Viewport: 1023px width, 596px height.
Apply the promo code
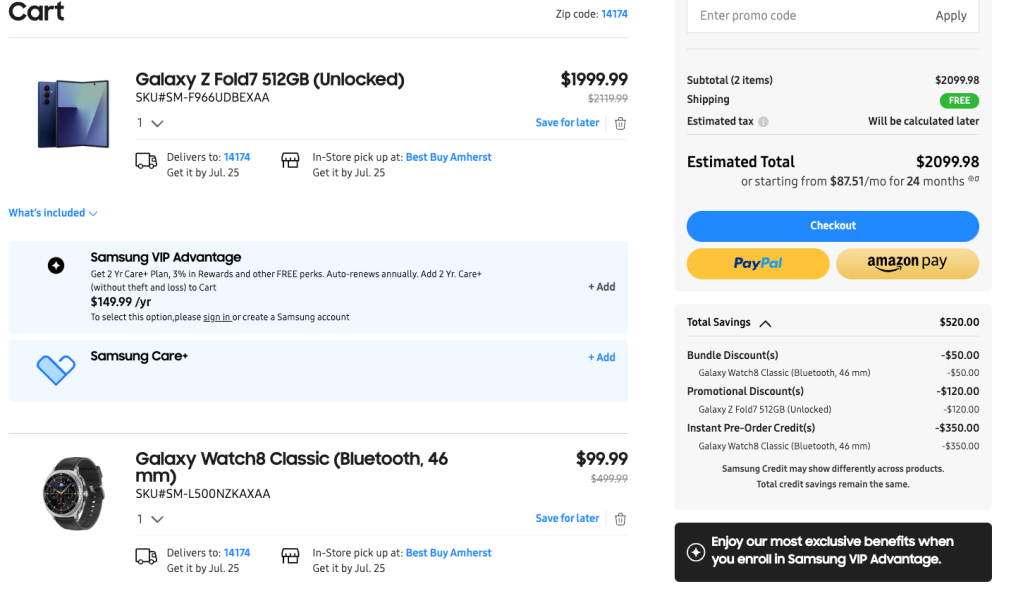950,15
